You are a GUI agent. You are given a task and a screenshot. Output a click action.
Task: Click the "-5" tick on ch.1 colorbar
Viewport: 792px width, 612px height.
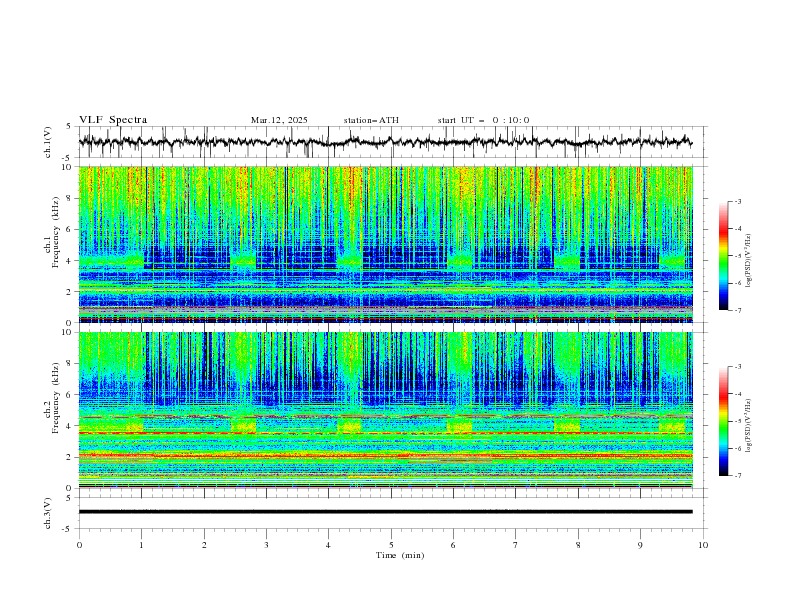click(737, 256)
